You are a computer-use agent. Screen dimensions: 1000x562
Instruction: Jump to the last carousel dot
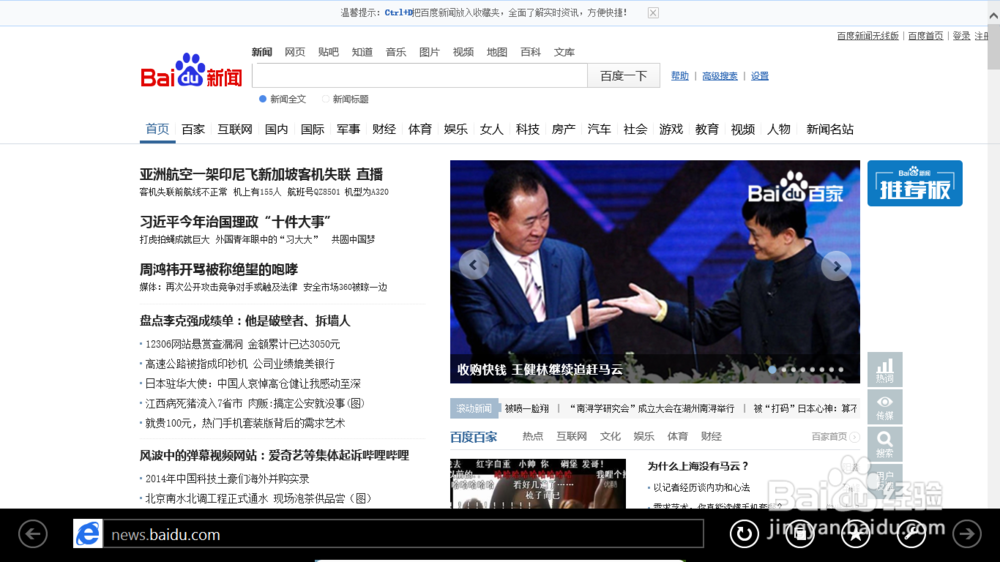click(841, 369)
